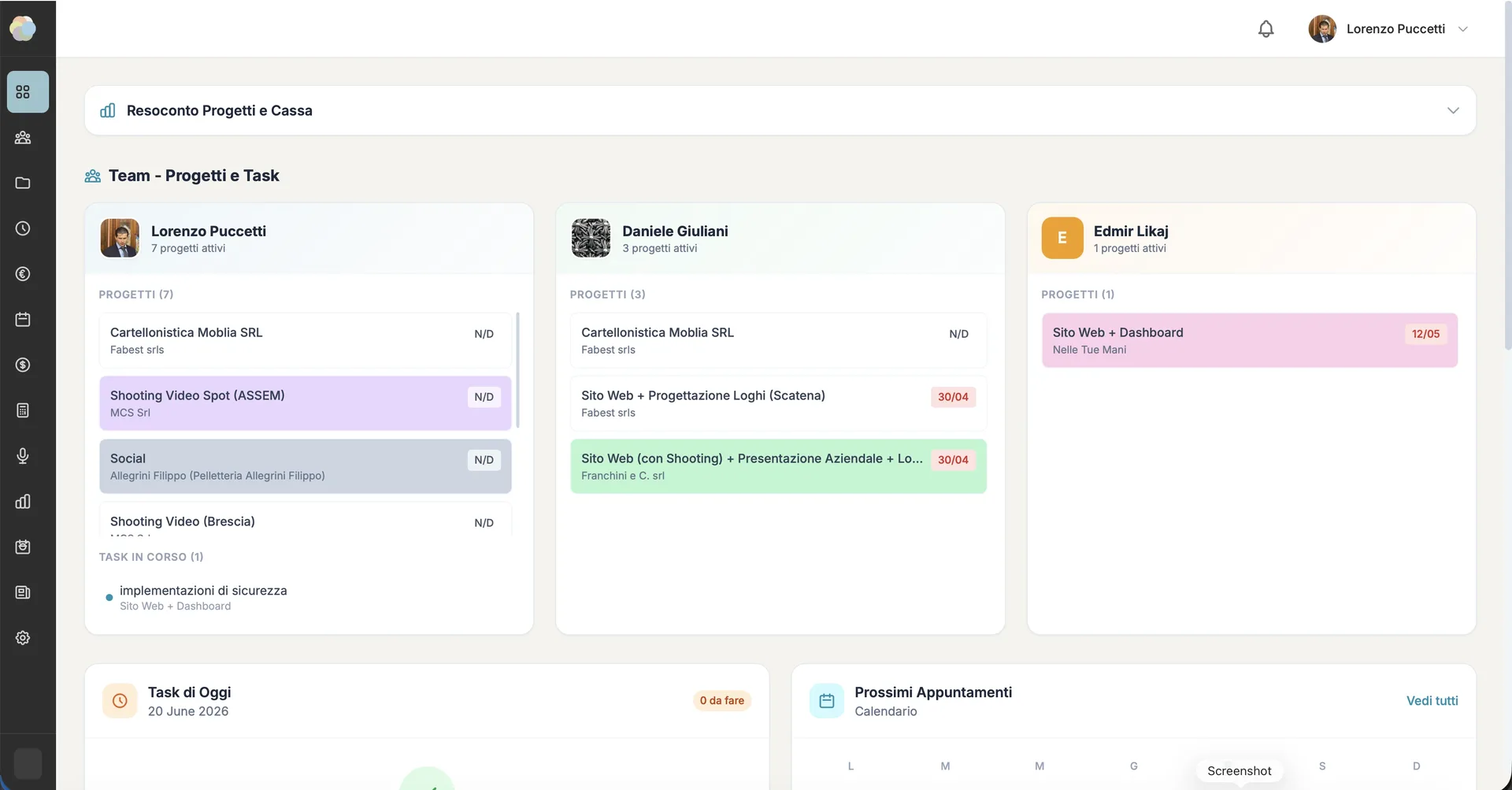Viewport: 1512px width, 790px height.
Task: Click N/D badge on Social project
Action: (484, 460)
